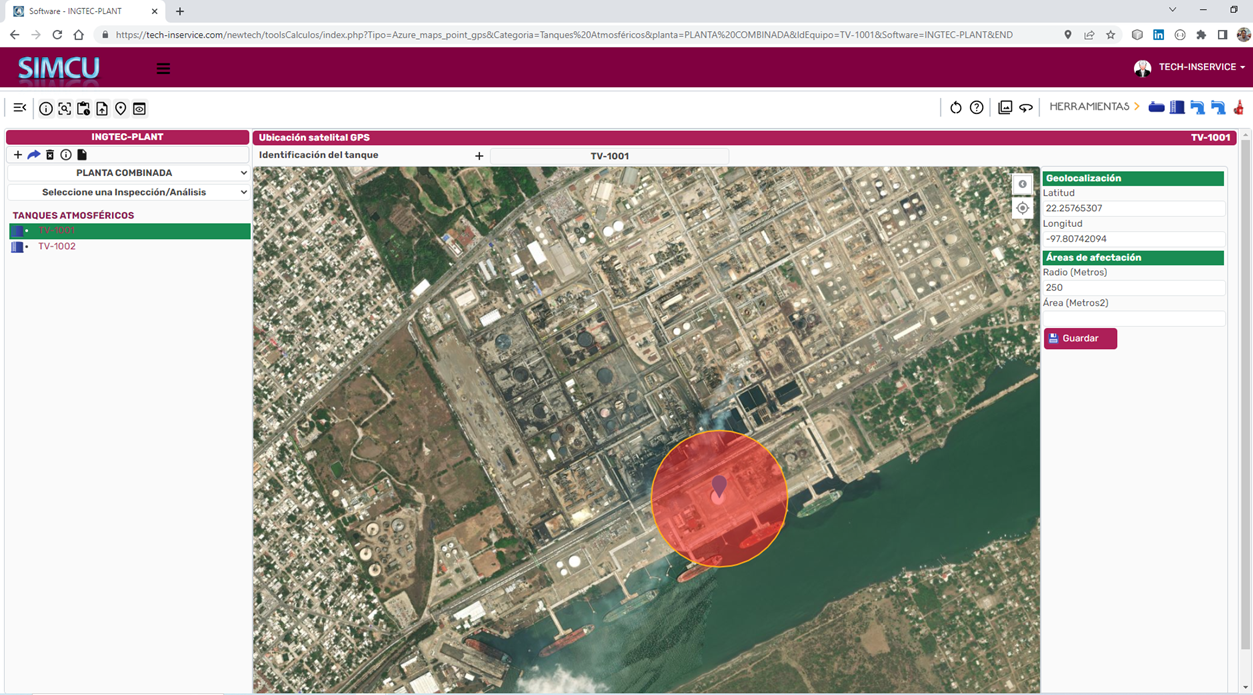1253x695 pixels.
Task: Select the red valve tool icon
Action: coord(1238,107)
